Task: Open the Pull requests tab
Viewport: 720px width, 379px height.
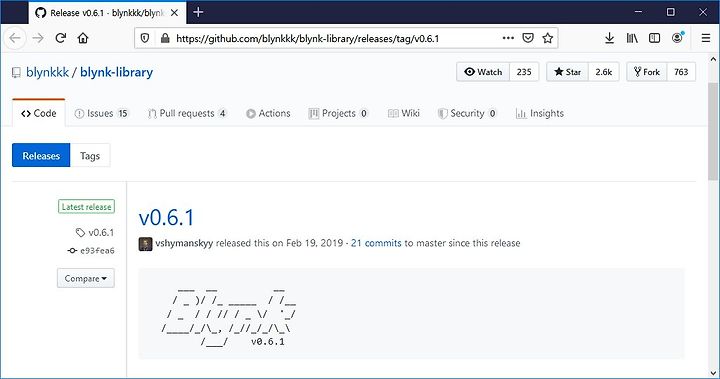Action: click(x=187, y=113)
